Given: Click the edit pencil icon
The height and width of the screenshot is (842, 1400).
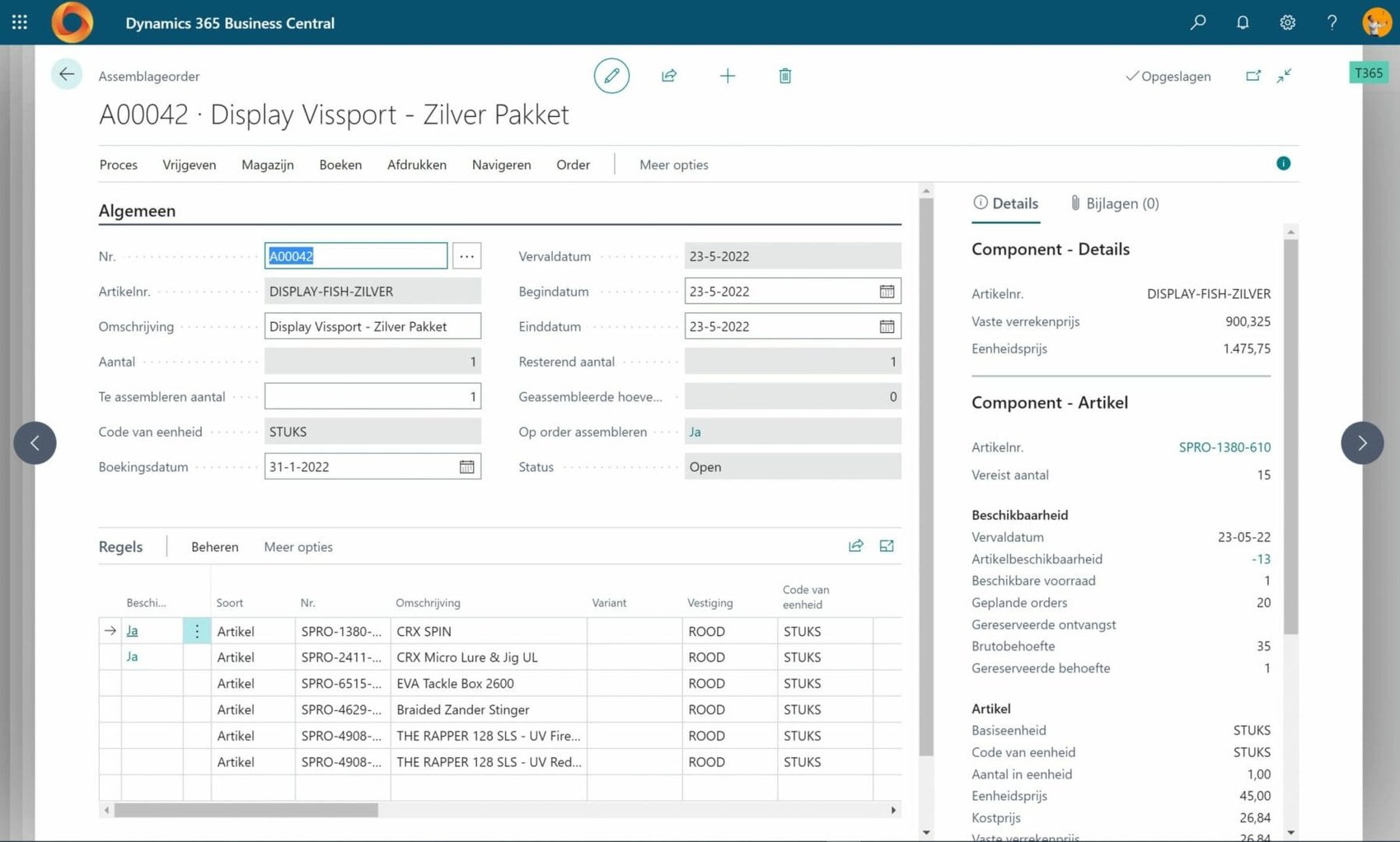Looking at the screenshot, I should 611,76.
